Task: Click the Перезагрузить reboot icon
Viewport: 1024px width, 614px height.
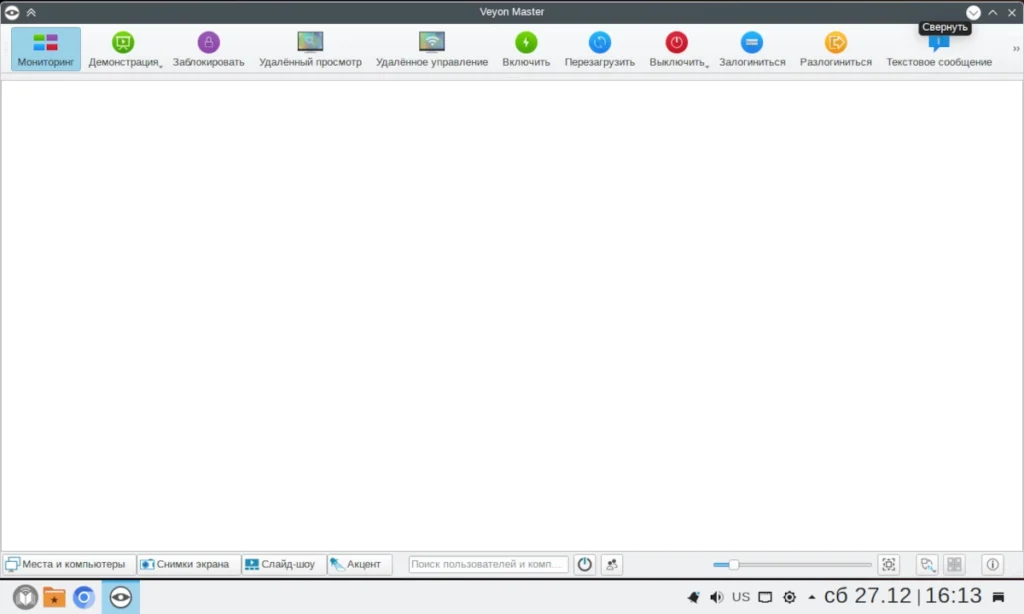Action: [600, 42]
